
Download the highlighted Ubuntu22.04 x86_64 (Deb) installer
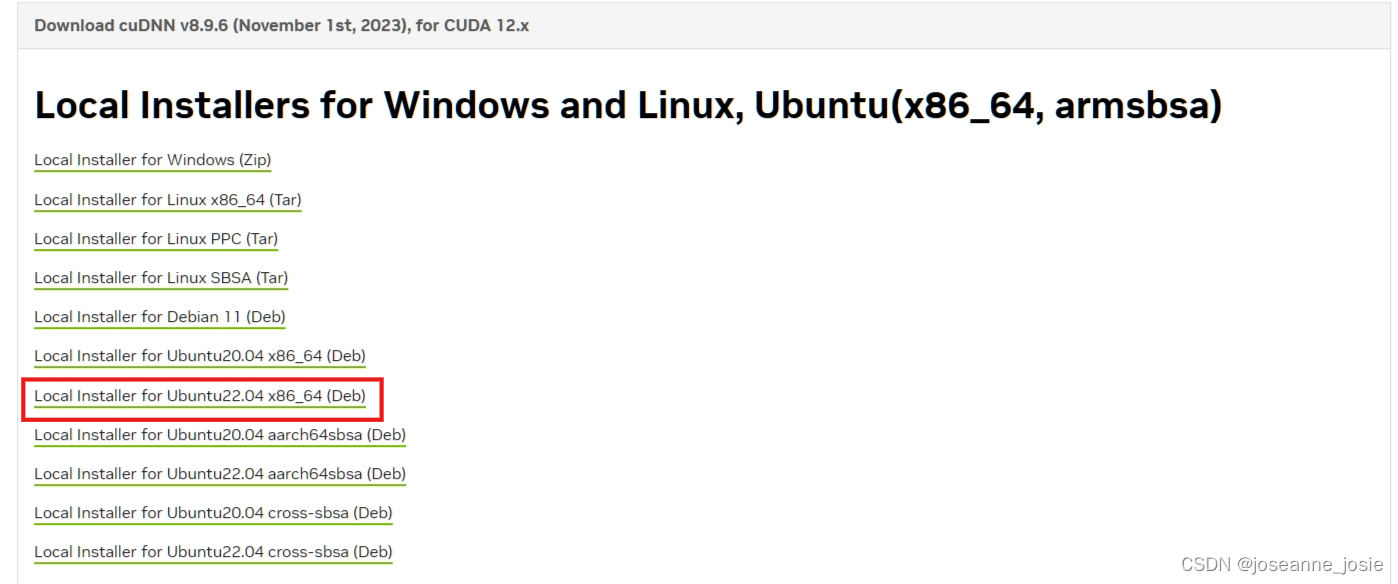(200, 395)
